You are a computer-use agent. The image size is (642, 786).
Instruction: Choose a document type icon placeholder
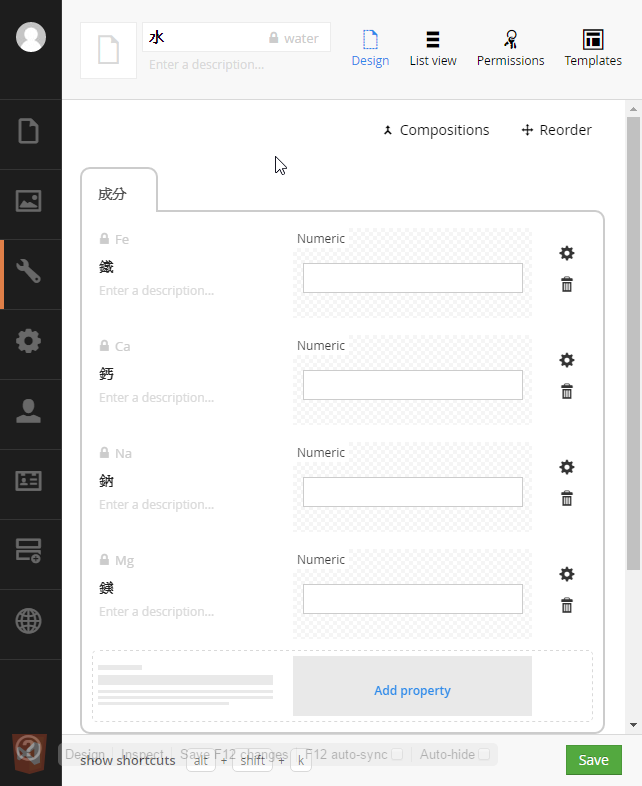(109, 50)
